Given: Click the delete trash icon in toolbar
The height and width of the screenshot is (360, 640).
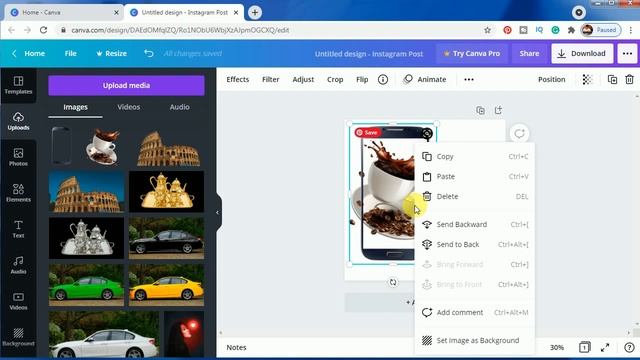Looking at the screenshot, I should pos(629,80).
